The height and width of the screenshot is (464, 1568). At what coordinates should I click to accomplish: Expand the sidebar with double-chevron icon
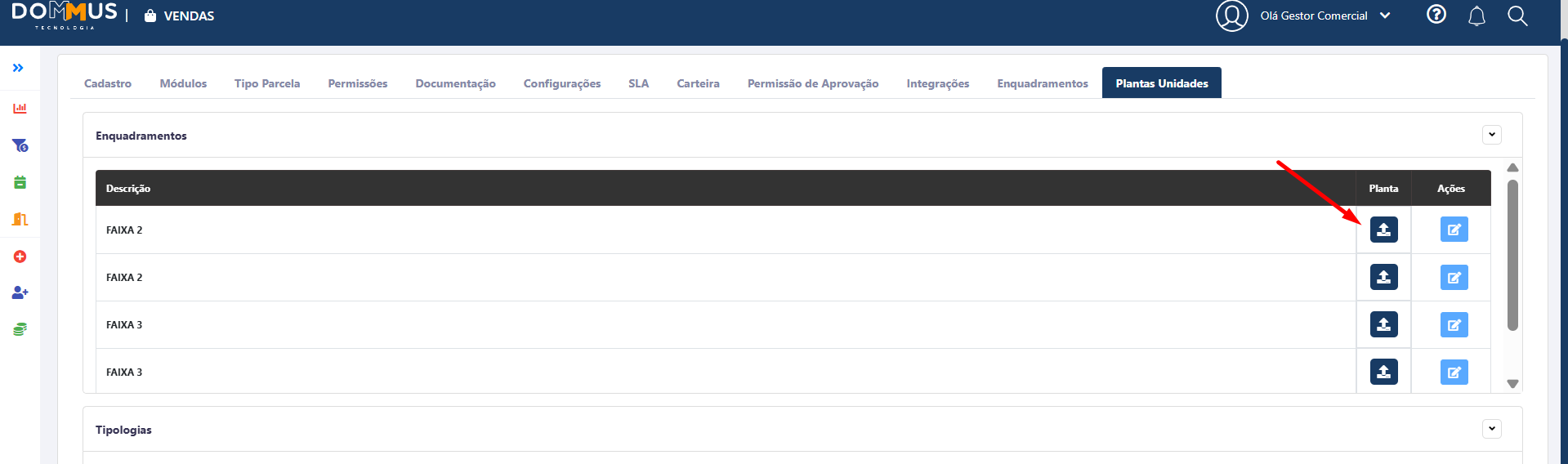click(x=18, y=68)
